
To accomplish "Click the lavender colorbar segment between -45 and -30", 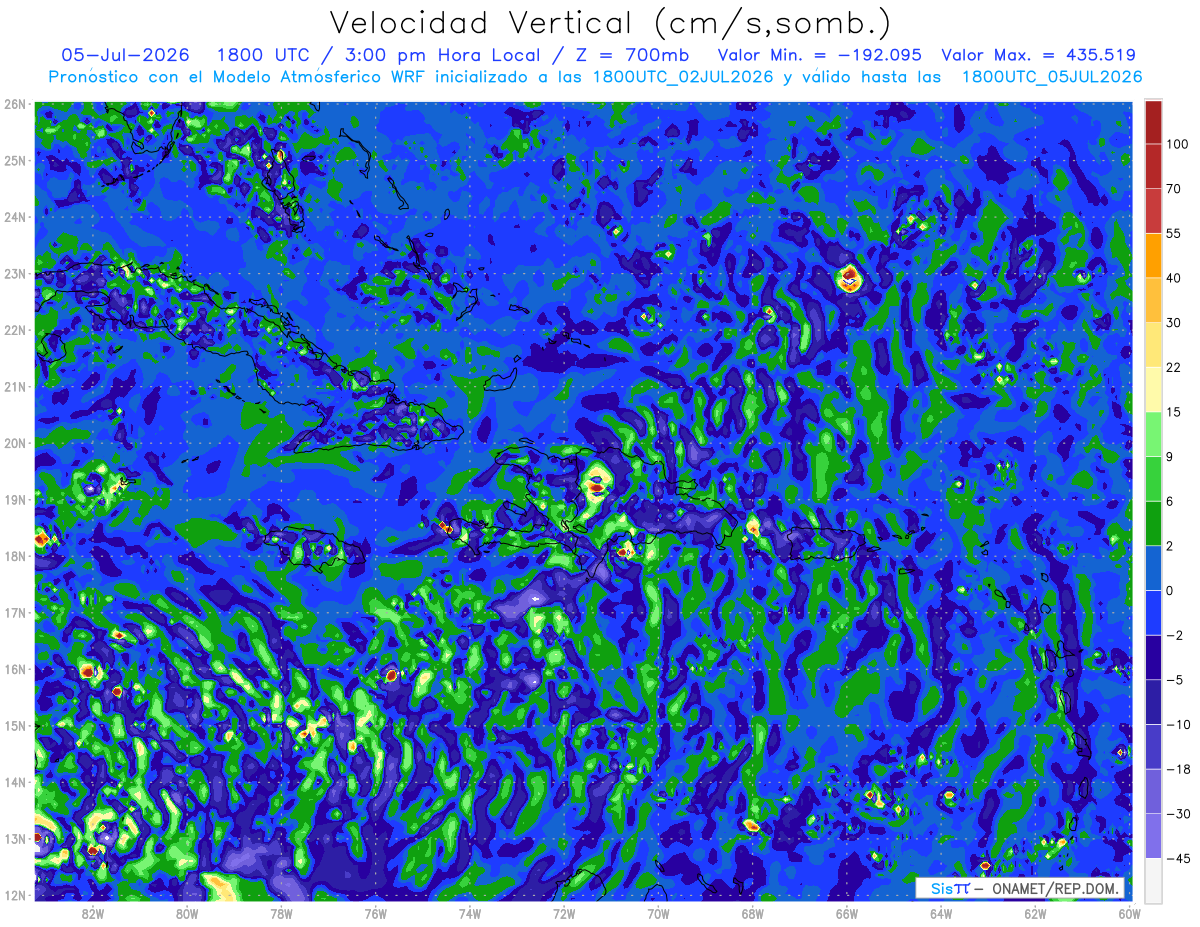I will click(x=1153, y=835).
